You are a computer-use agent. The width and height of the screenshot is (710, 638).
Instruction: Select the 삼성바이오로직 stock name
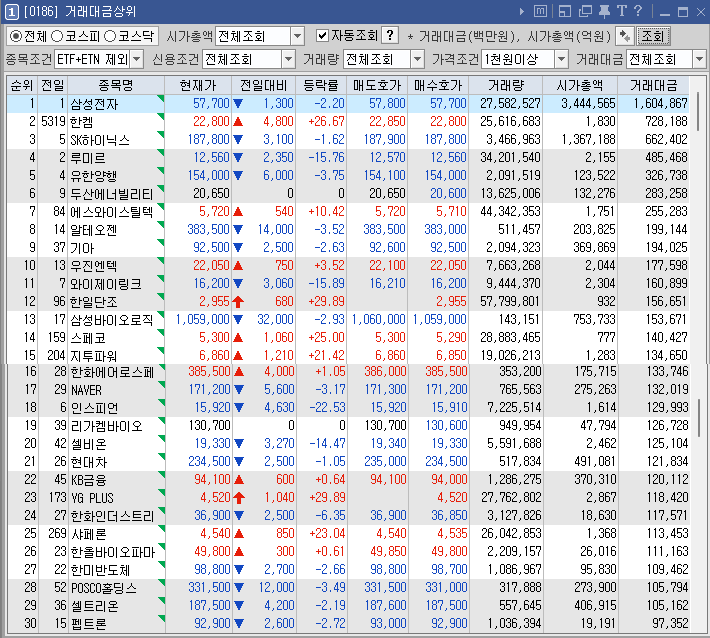(x=111, y=320)
